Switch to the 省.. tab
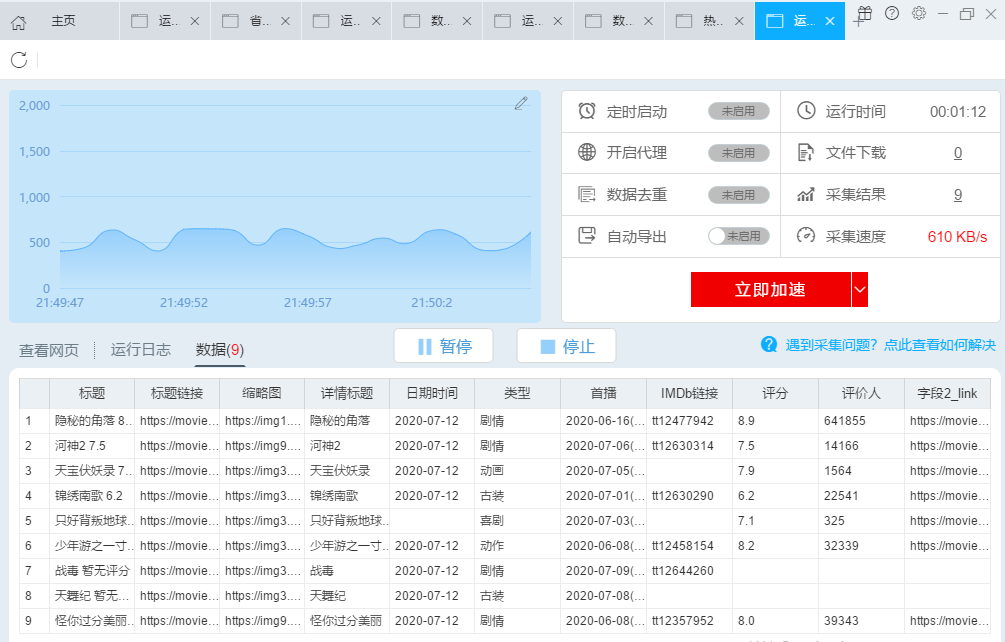This screenshot has height=642, width=1005. [256, 21]
